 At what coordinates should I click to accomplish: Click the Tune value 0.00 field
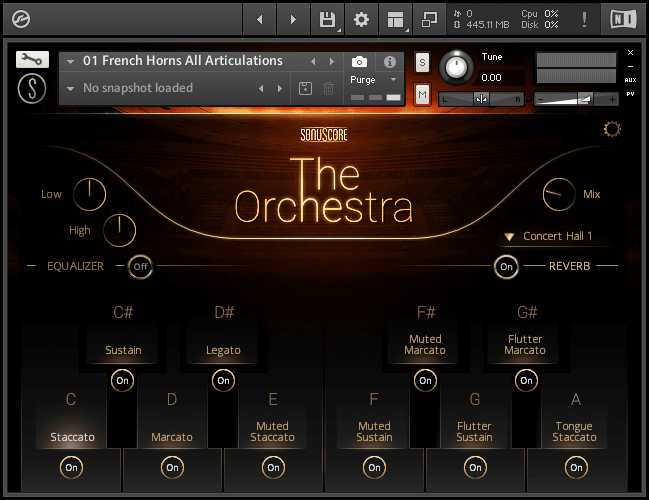(x=491, y=77)
